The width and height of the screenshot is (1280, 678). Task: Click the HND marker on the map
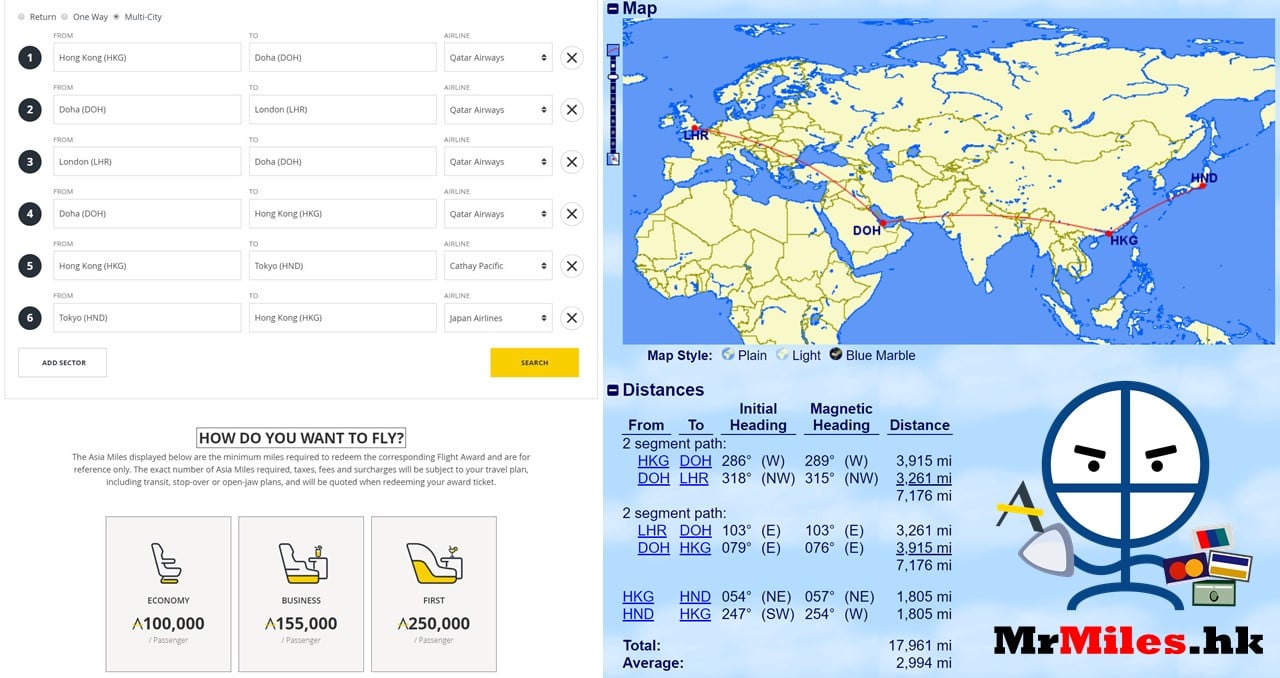coord(1203,184)
